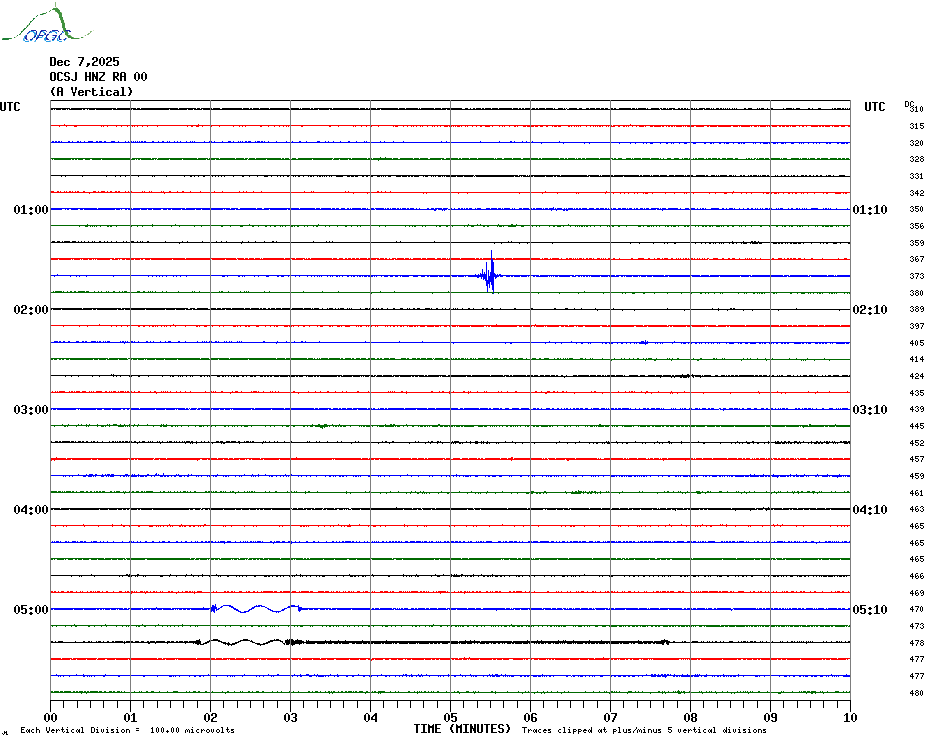This screenshot has width=930, height=744.
Task: Click the 'TIME (MINUTES)' axis title
Action: click(x=462, y=729)
